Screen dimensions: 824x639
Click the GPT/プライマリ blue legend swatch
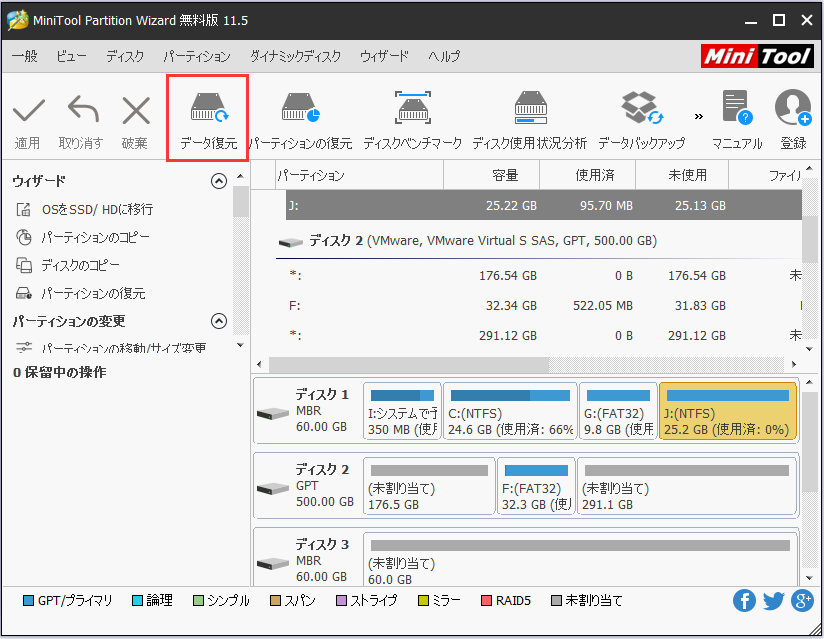click(x=28, y=601)
